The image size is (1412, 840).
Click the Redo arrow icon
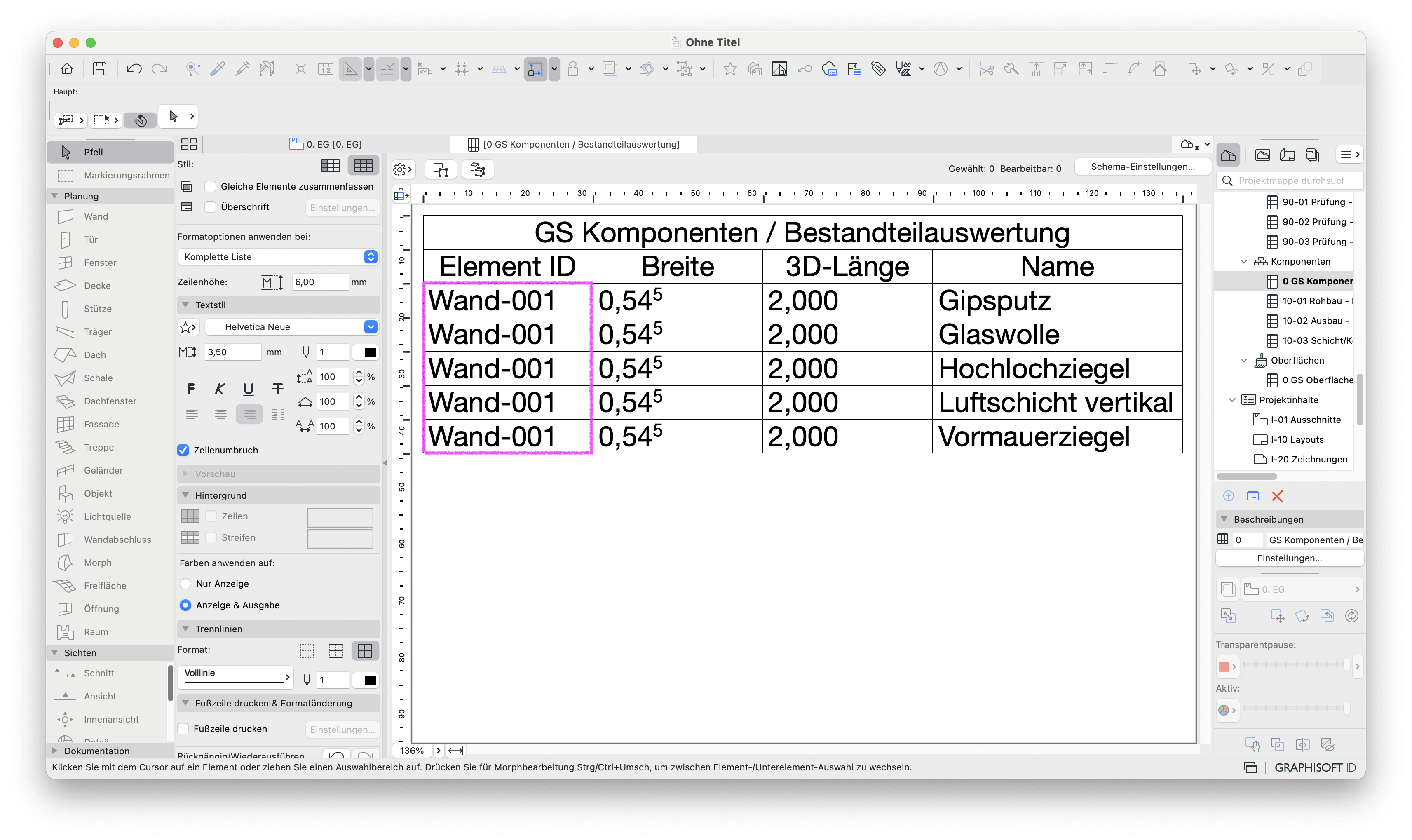159,69
